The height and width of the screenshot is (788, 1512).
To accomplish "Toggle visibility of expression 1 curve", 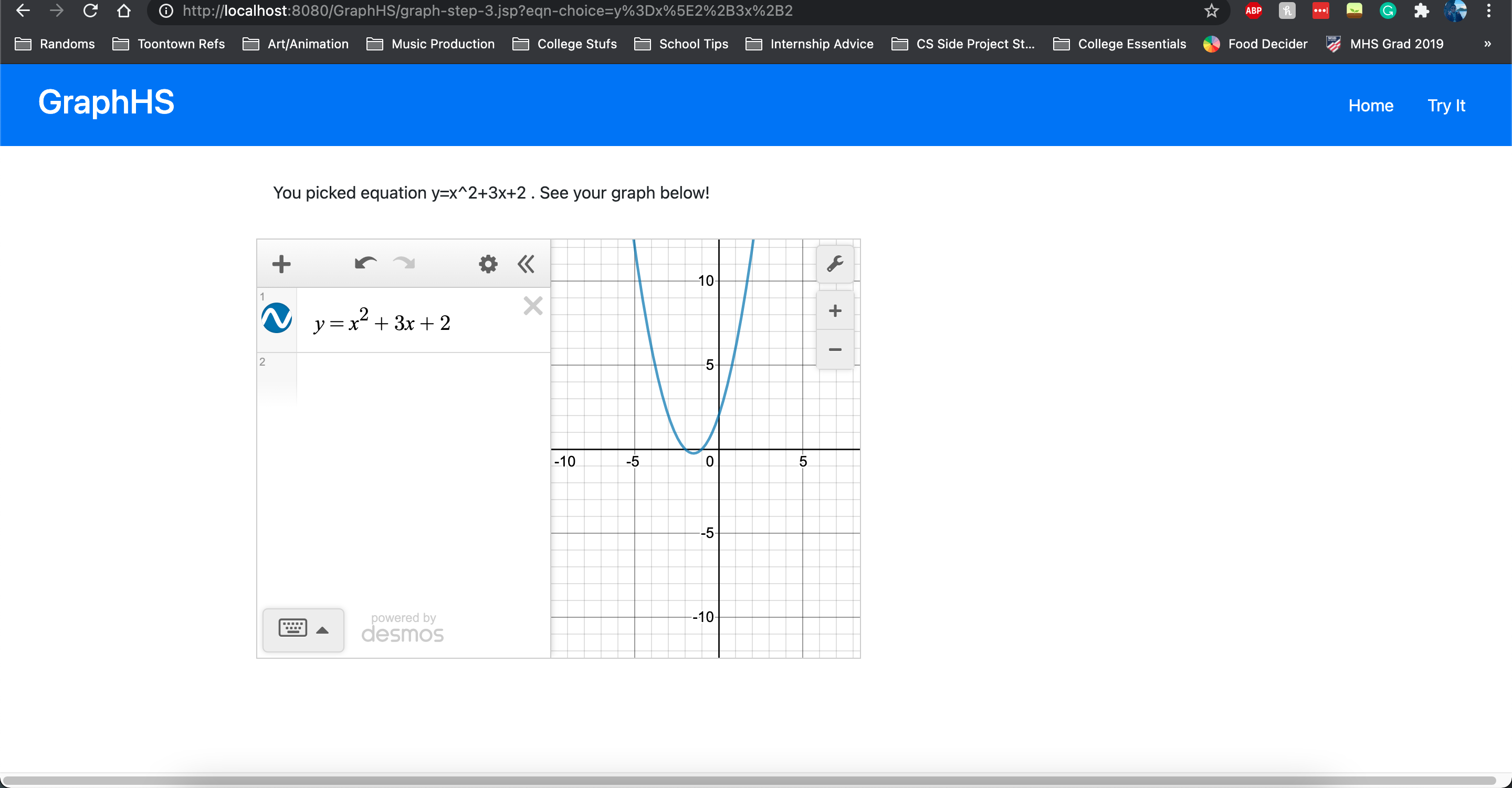I will click(277, 318).
